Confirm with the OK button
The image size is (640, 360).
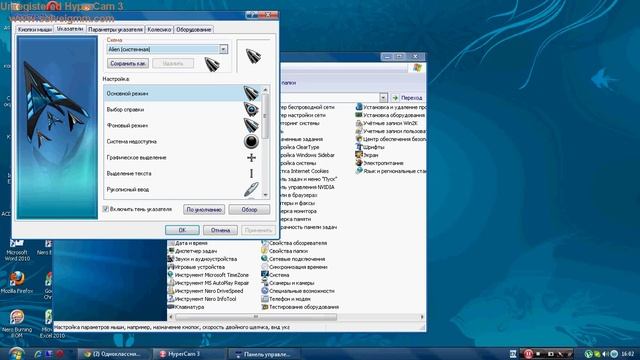click(182, 230)
